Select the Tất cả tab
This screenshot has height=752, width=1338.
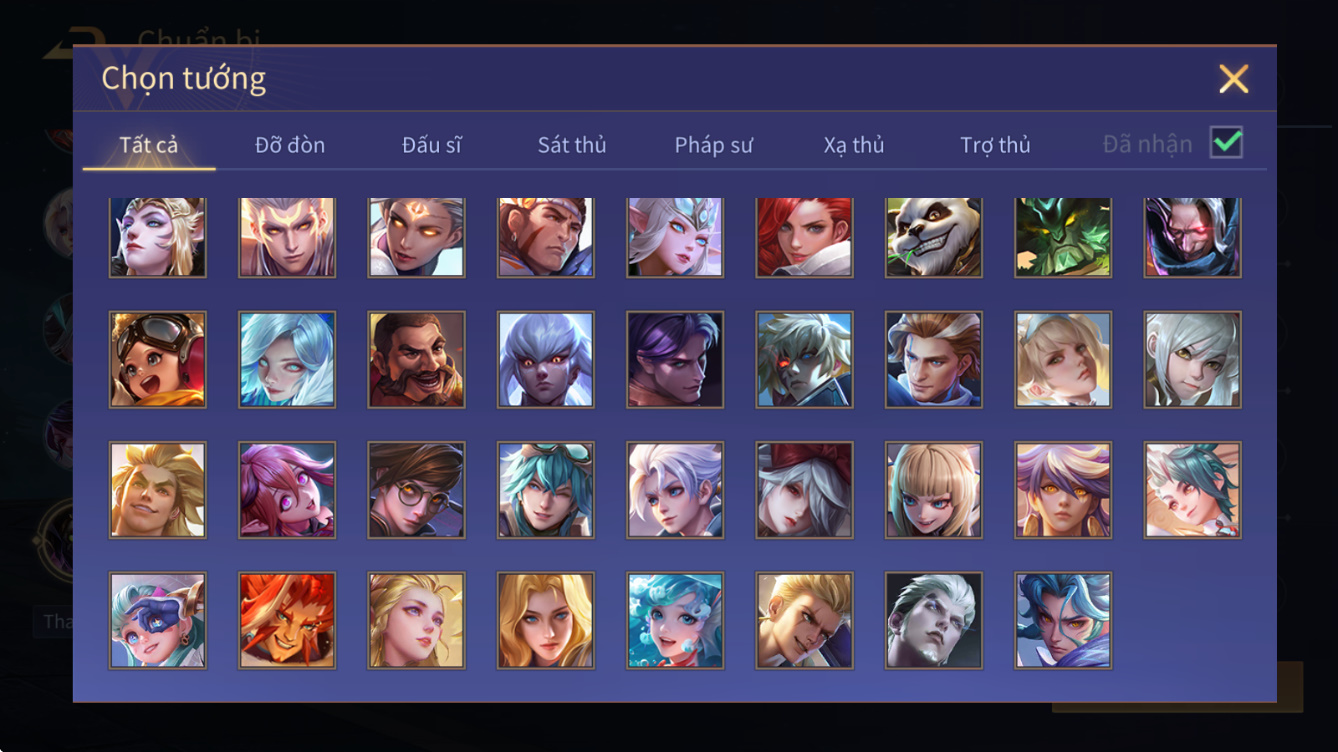pos(149,145)
